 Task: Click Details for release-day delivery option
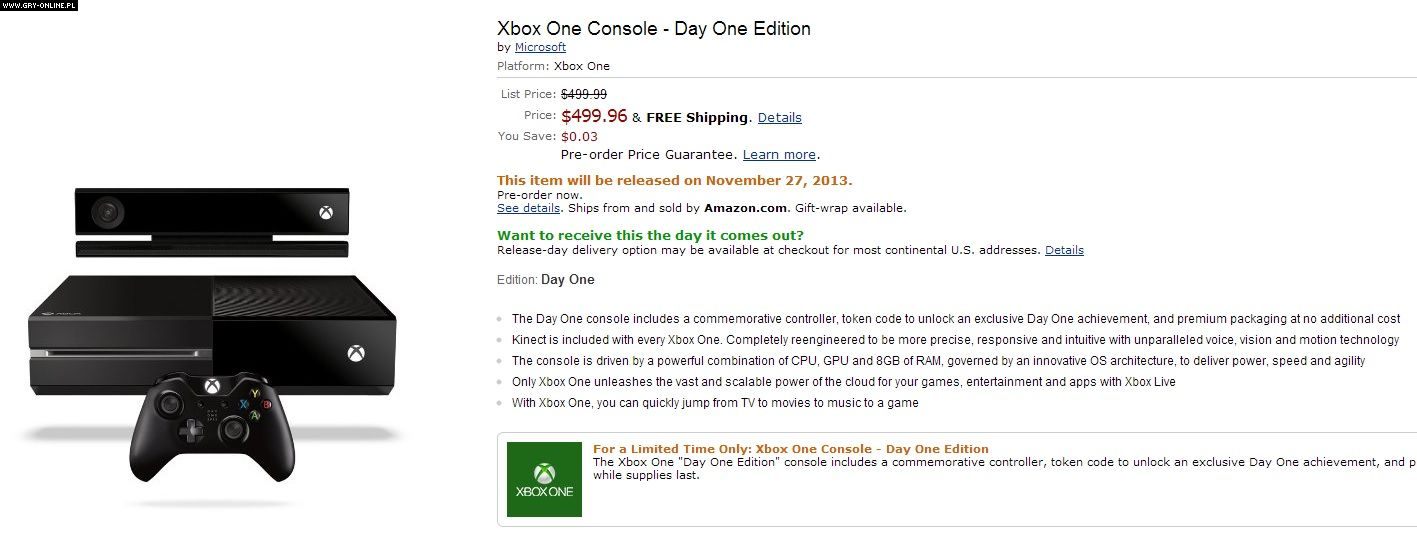coord(1064,250)
